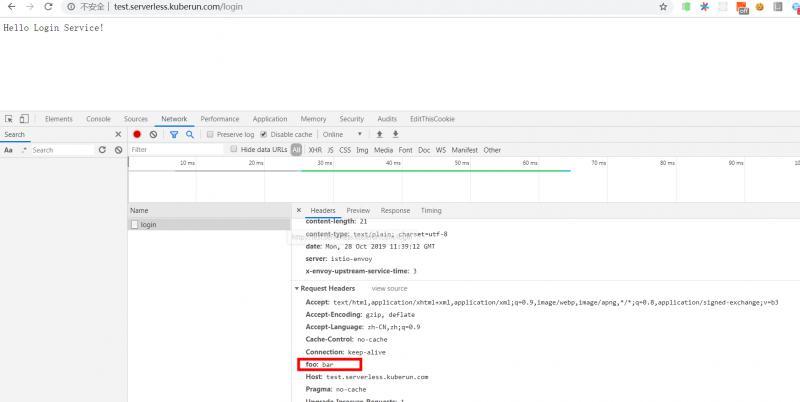800x402 pixels.
Task: Toggle the network filter funnel icon
Action: click(174, 134)
